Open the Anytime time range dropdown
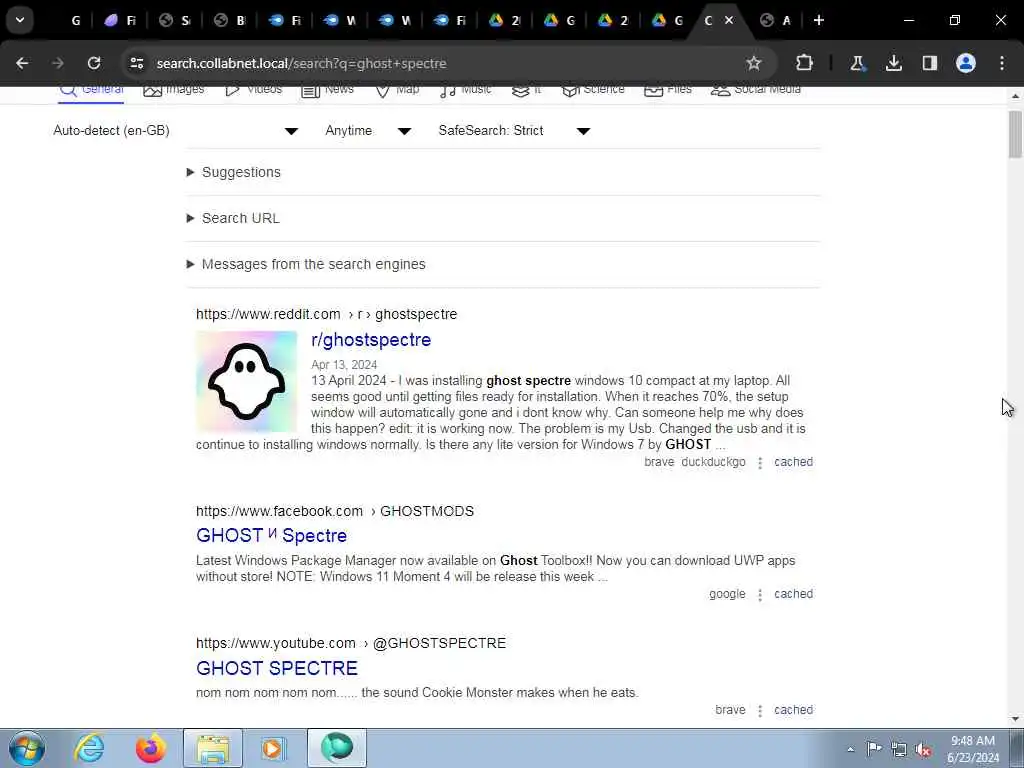1024x768 pixels. [x=368, y=131]
